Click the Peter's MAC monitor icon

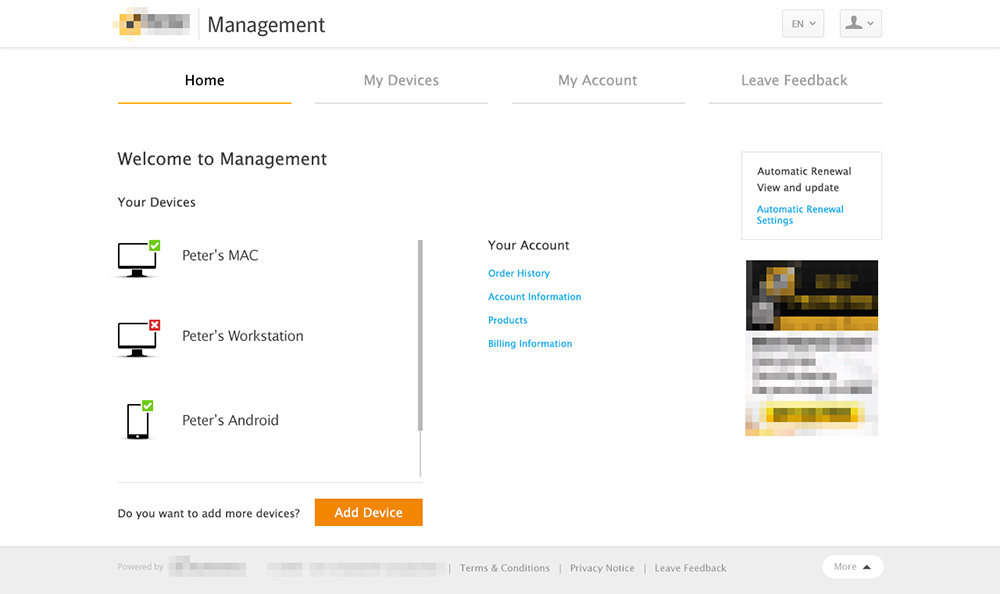(x=137, y=259)
